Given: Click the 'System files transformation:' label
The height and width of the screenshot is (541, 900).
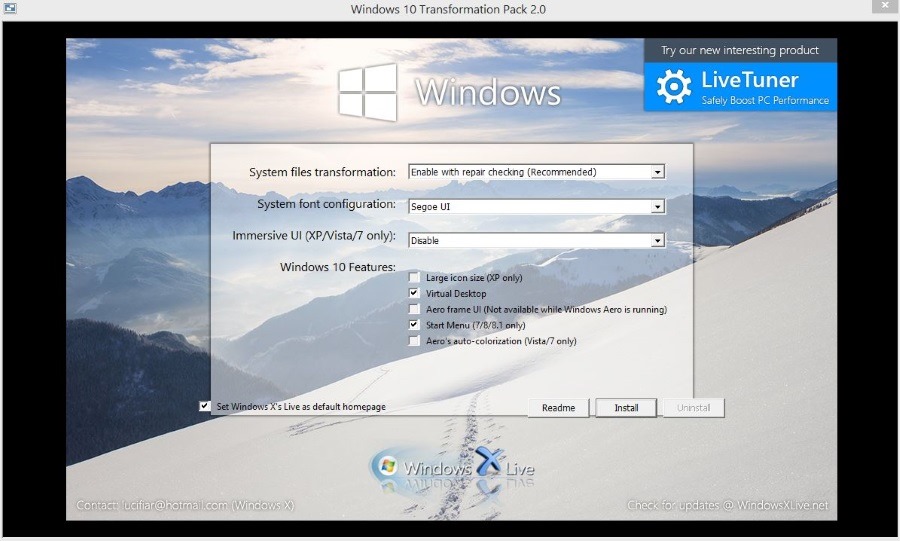Looking at the screenshot, I should (x=323, y=172).
